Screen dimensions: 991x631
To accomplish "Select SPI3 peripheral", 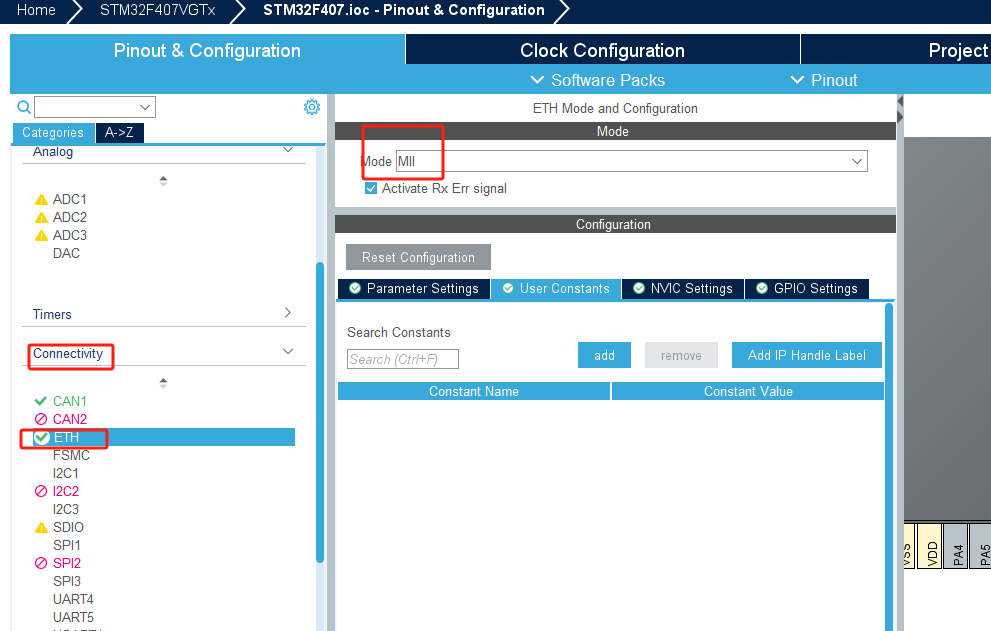I will [67, 581].
